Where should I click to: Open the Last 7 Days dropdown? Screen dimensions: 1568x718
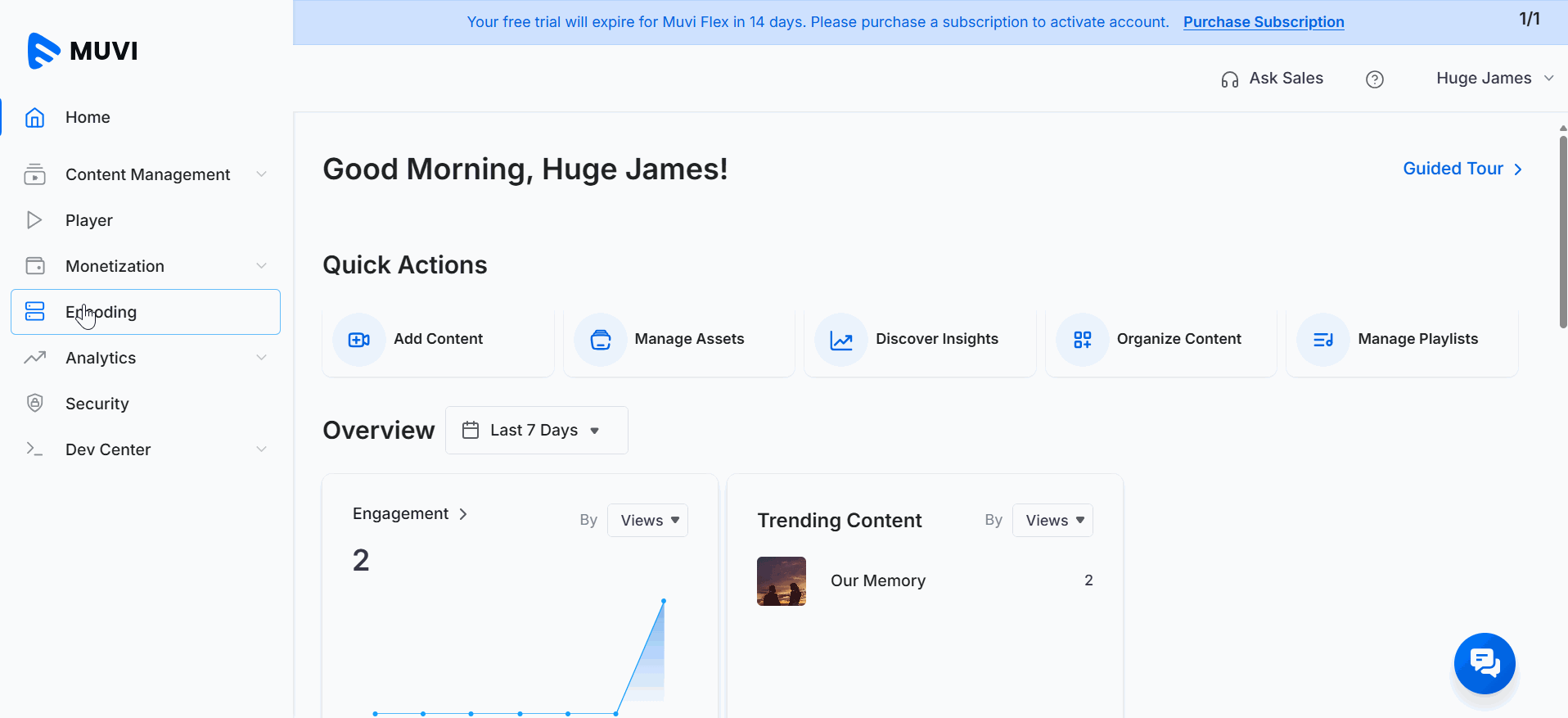point(536,431)
